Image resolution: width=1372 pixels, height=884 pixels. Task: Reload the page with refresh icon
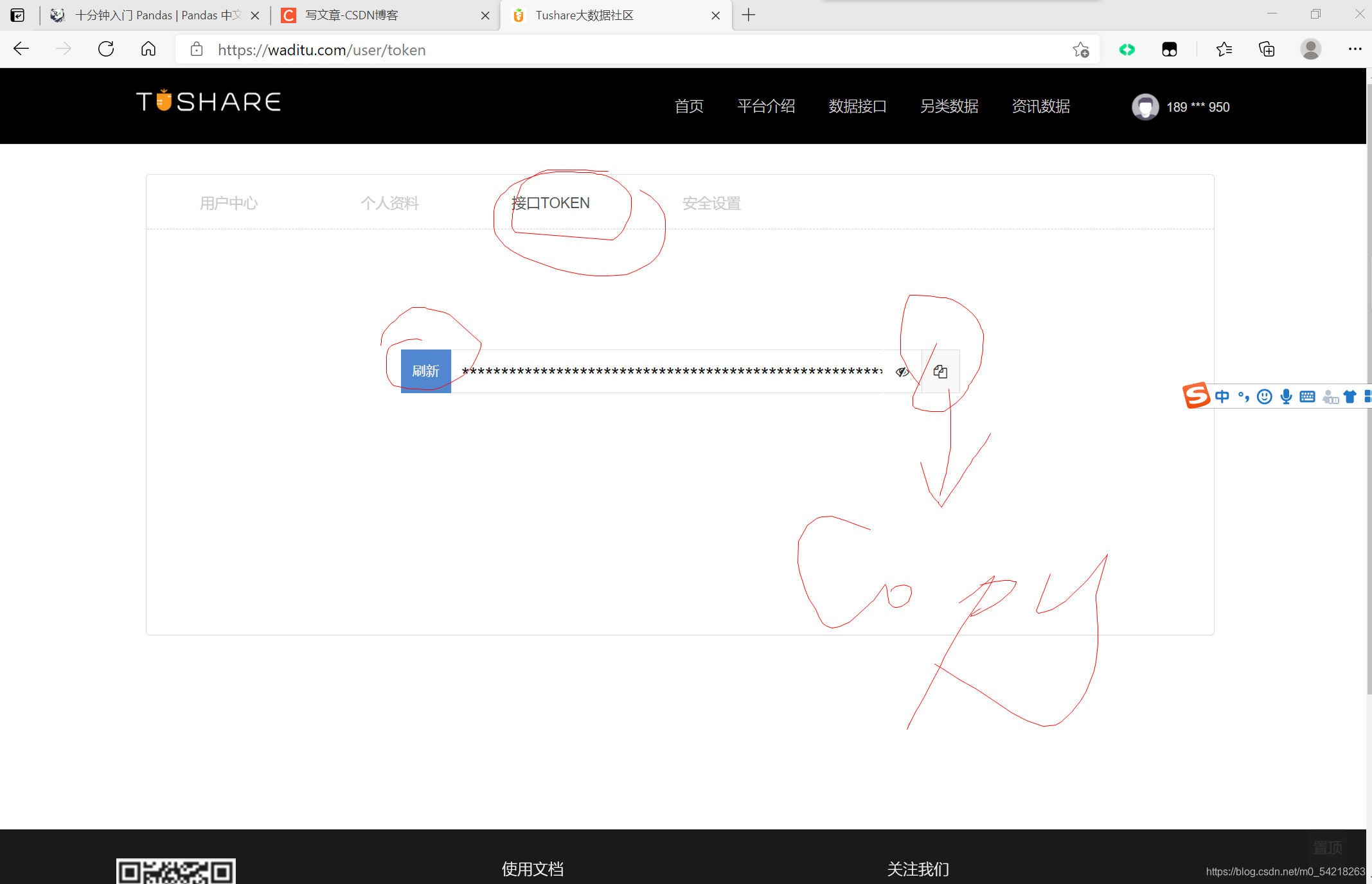click(x=106, y=49)
